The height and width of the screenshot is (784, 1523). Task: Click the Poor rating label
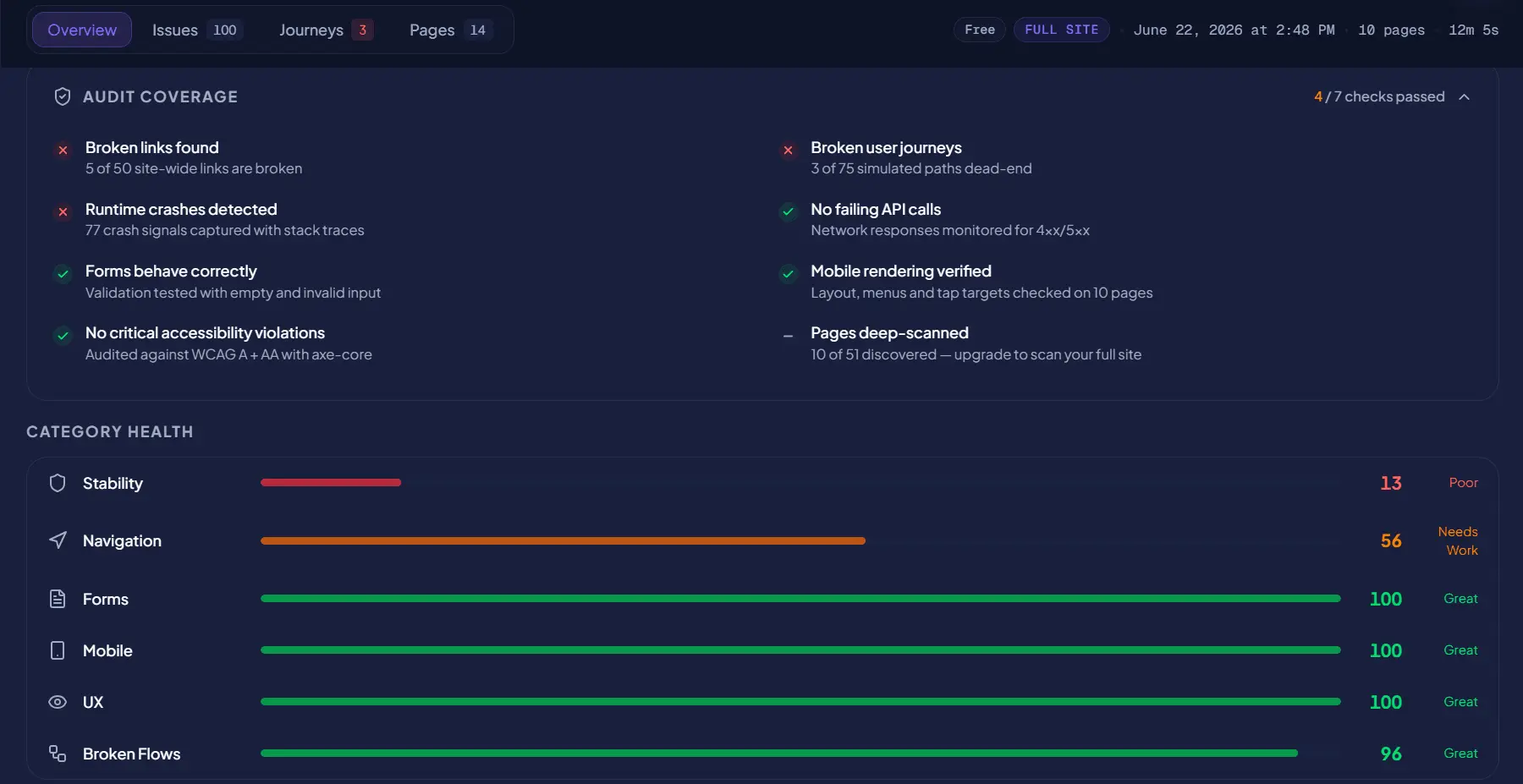[1463, 482]
